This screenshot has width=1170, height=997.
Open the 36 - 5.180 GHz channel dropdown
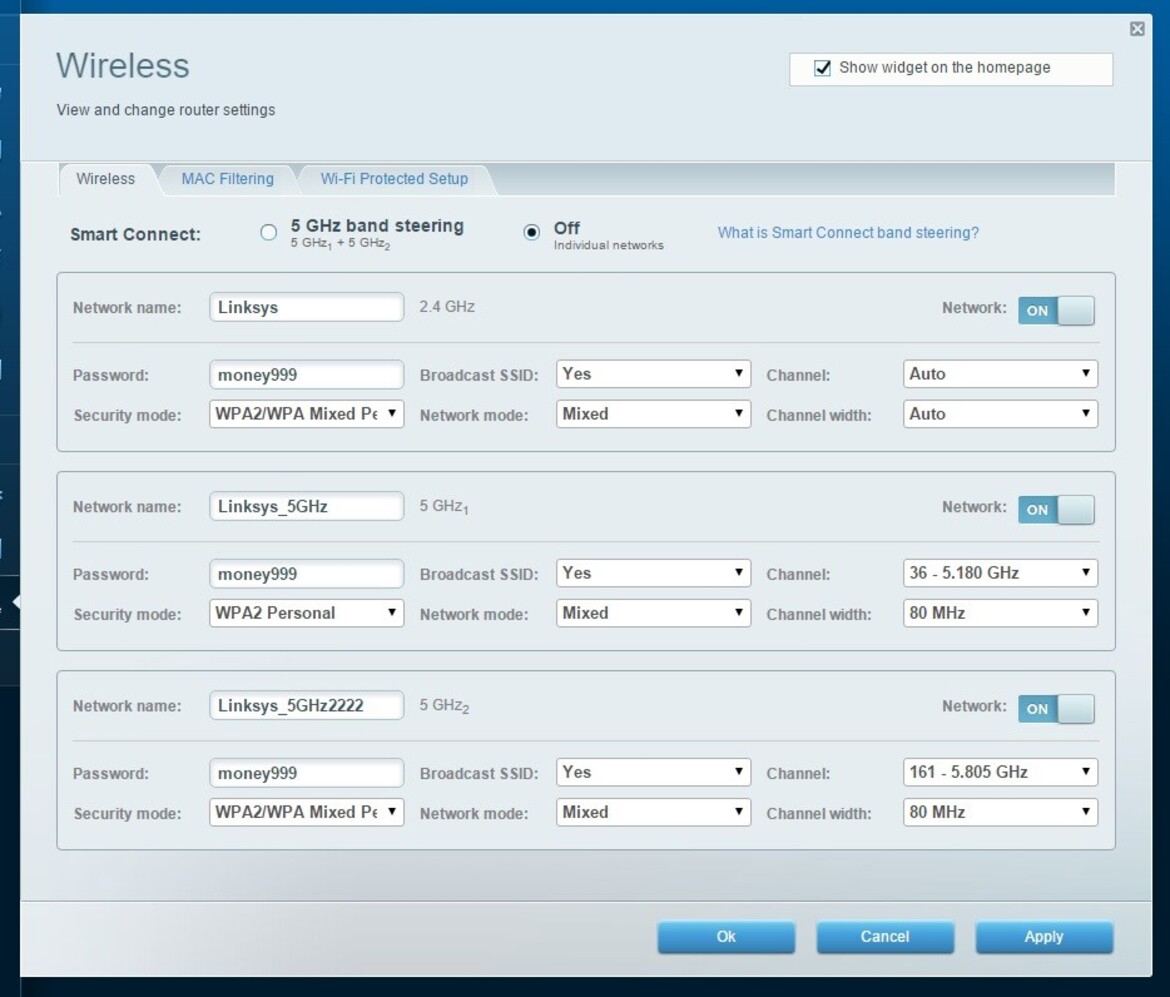(1000, 573)
